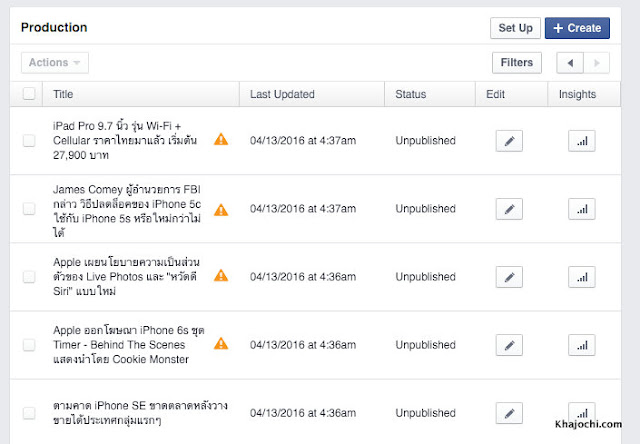This screenshot has width=640, height=444.
Task: Select the Cookie Monster article checkbox
Action: (x=29, y=345)
